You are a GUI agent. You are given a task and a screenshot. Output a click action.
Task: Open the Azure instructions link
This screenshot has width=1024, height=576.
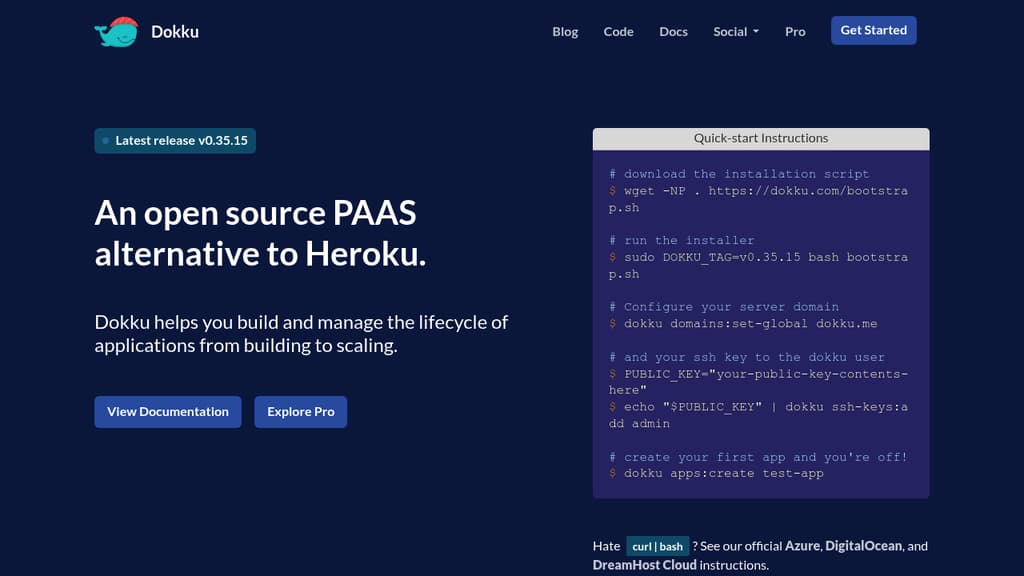[802, 546]
